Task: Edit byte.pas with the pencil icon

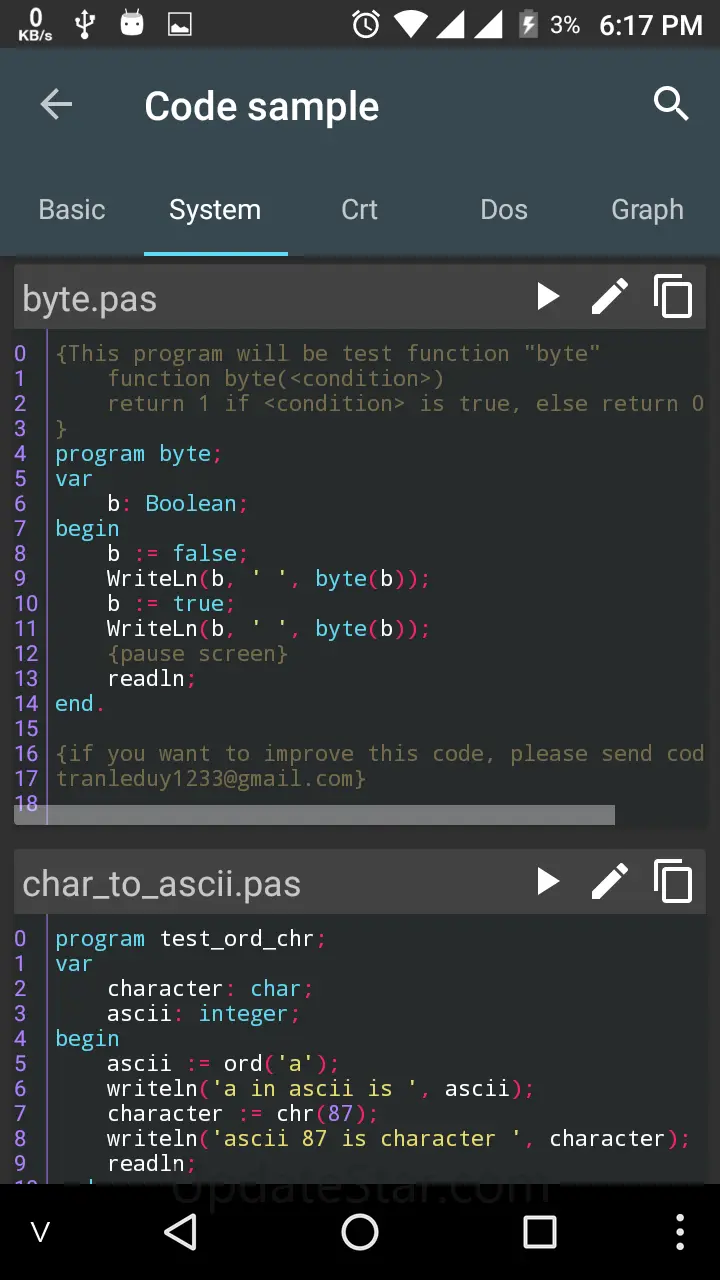Action: [609, 297]
